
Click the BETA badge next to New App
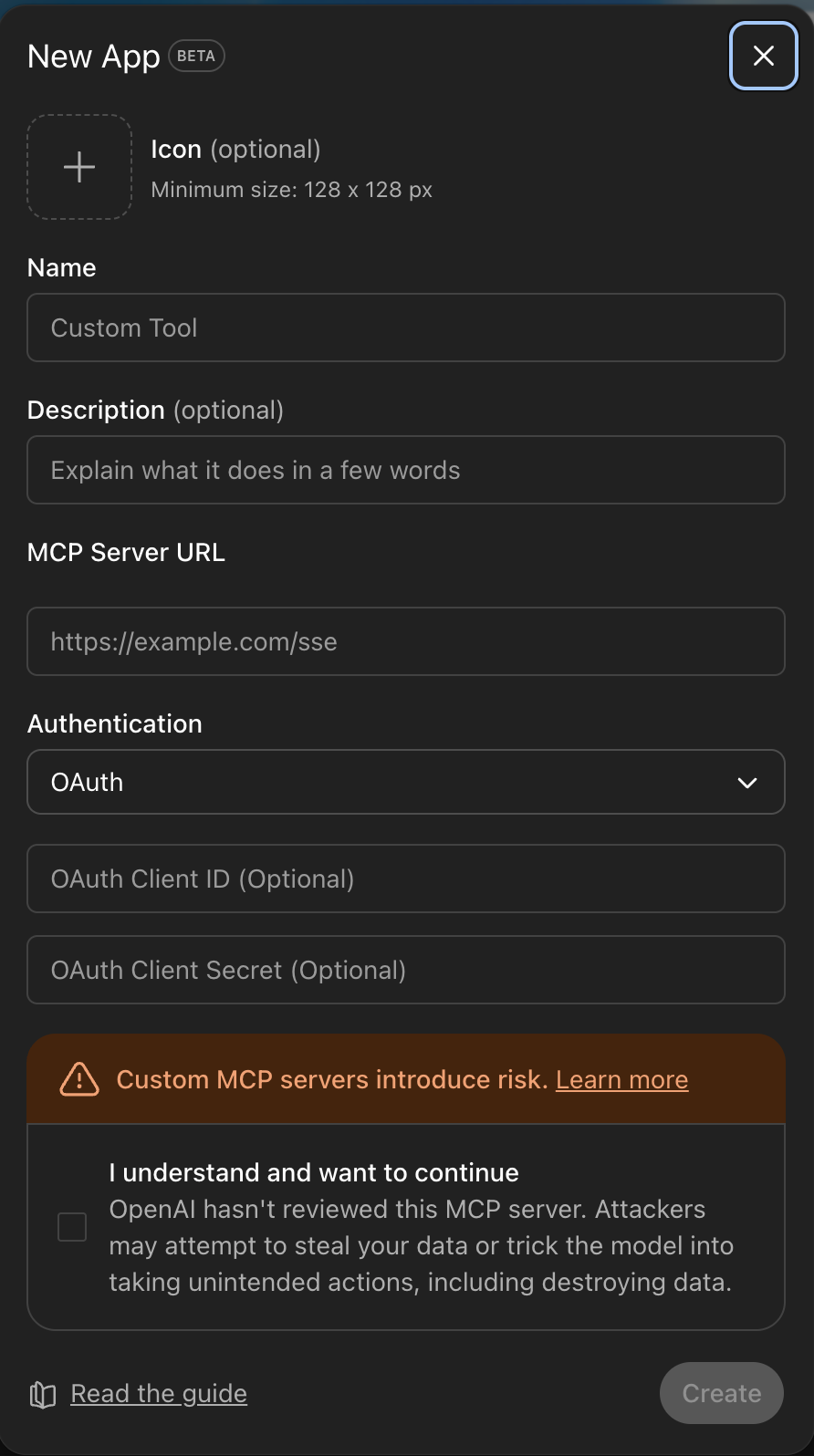click(196, 56)
